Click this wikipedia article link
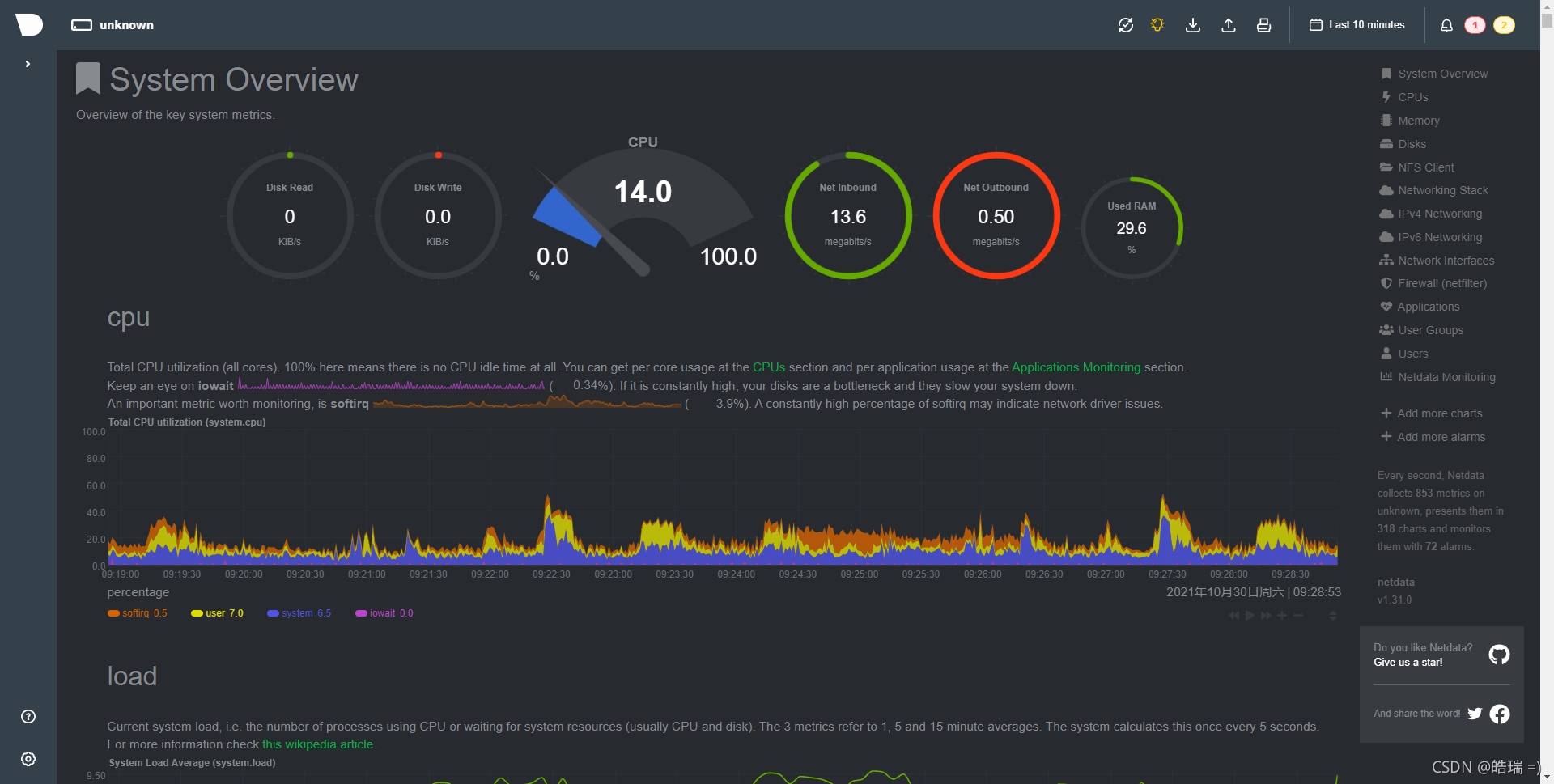The width and height of the screenshot is (1554, 784). click(318, 744)
